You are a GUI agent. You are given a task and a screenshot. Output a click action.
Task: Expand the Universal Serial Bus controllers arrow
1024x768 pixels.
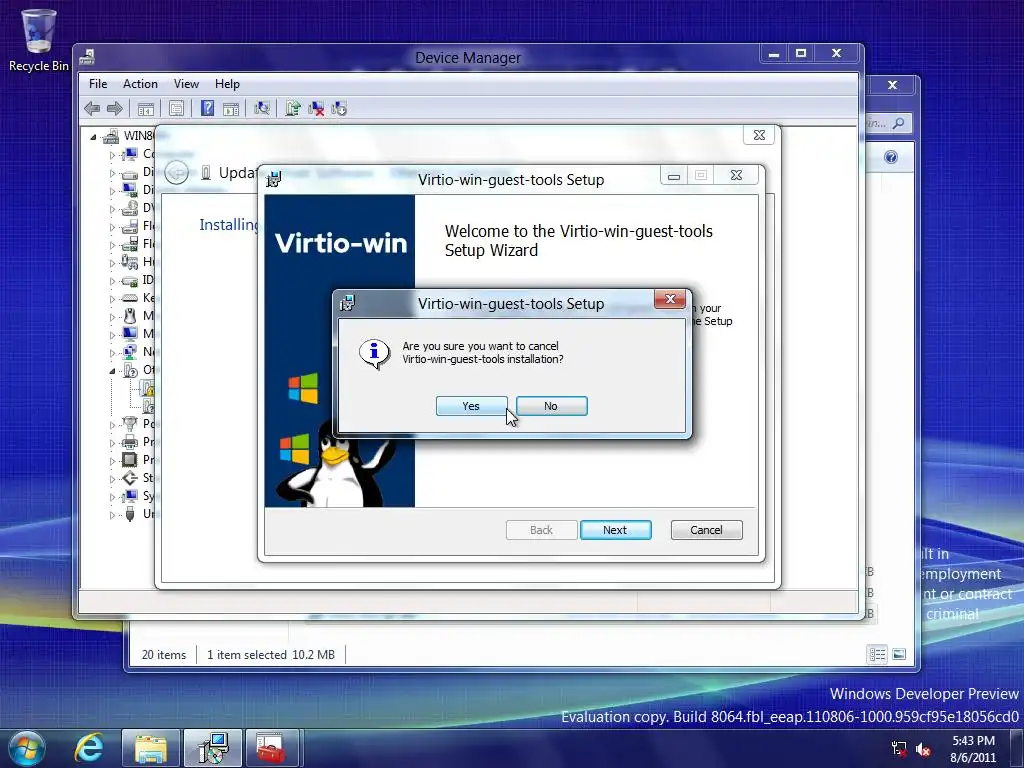pyautogui.click(x=112, y=515)
